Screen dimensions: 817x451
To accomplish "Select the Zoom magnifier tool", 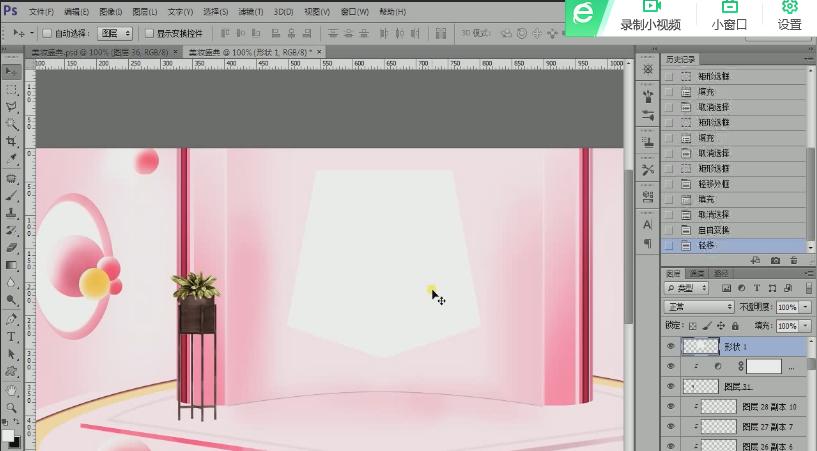I will pos(12,407).
